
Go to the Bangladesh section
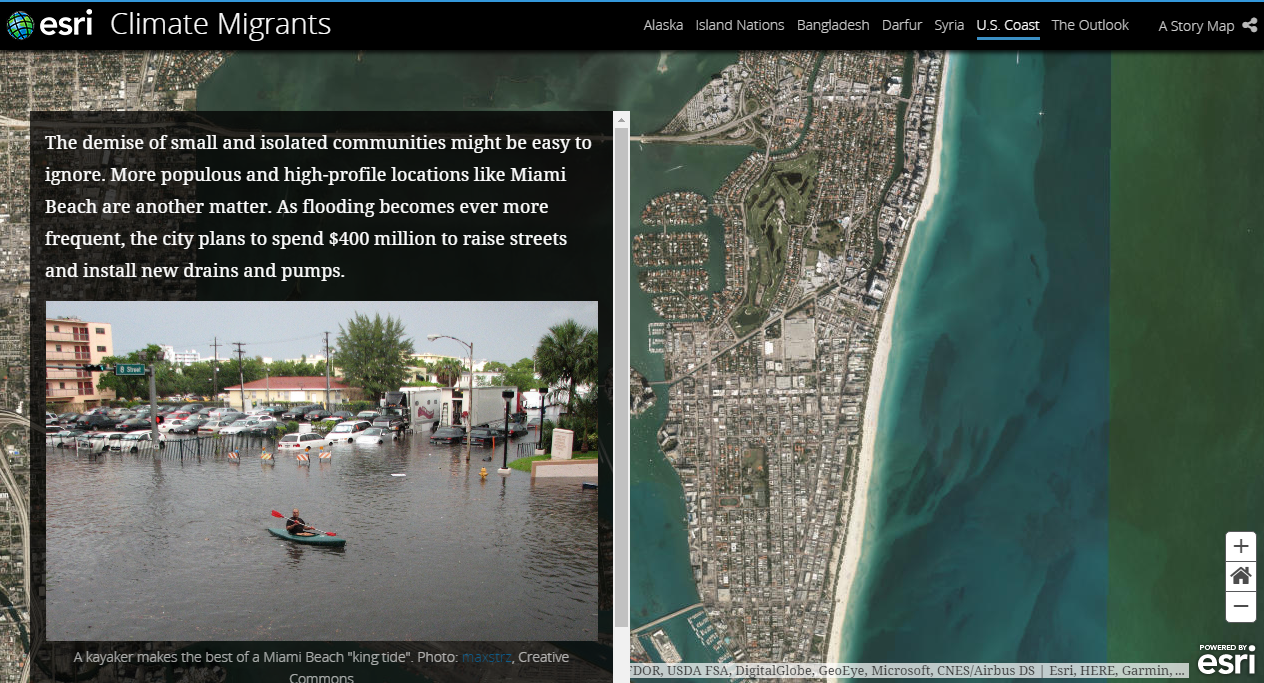tap(833, 25)
